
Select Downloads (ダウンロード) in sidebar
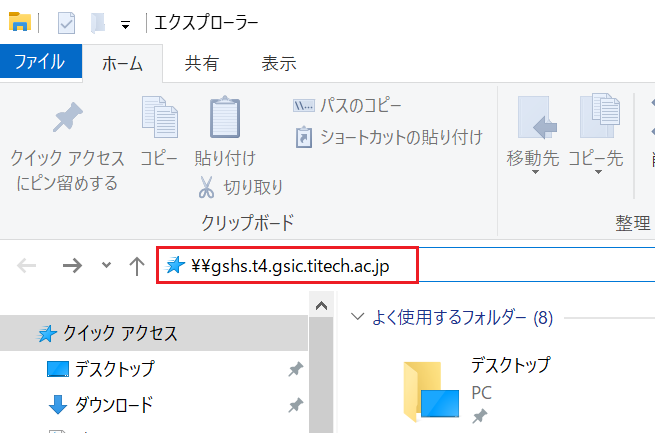click(114, 405)
